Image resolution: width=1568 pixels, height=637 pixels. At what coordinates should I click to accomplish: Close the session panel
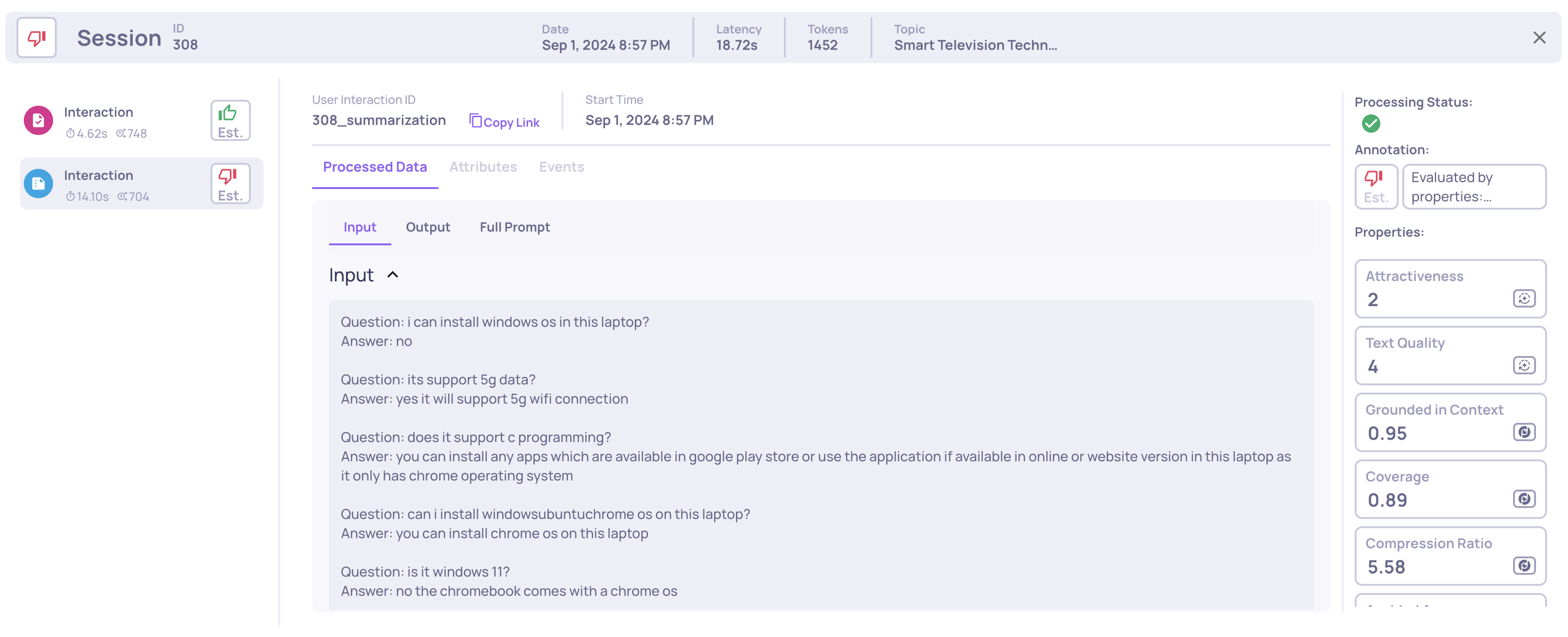click(x=1539, y=38)
